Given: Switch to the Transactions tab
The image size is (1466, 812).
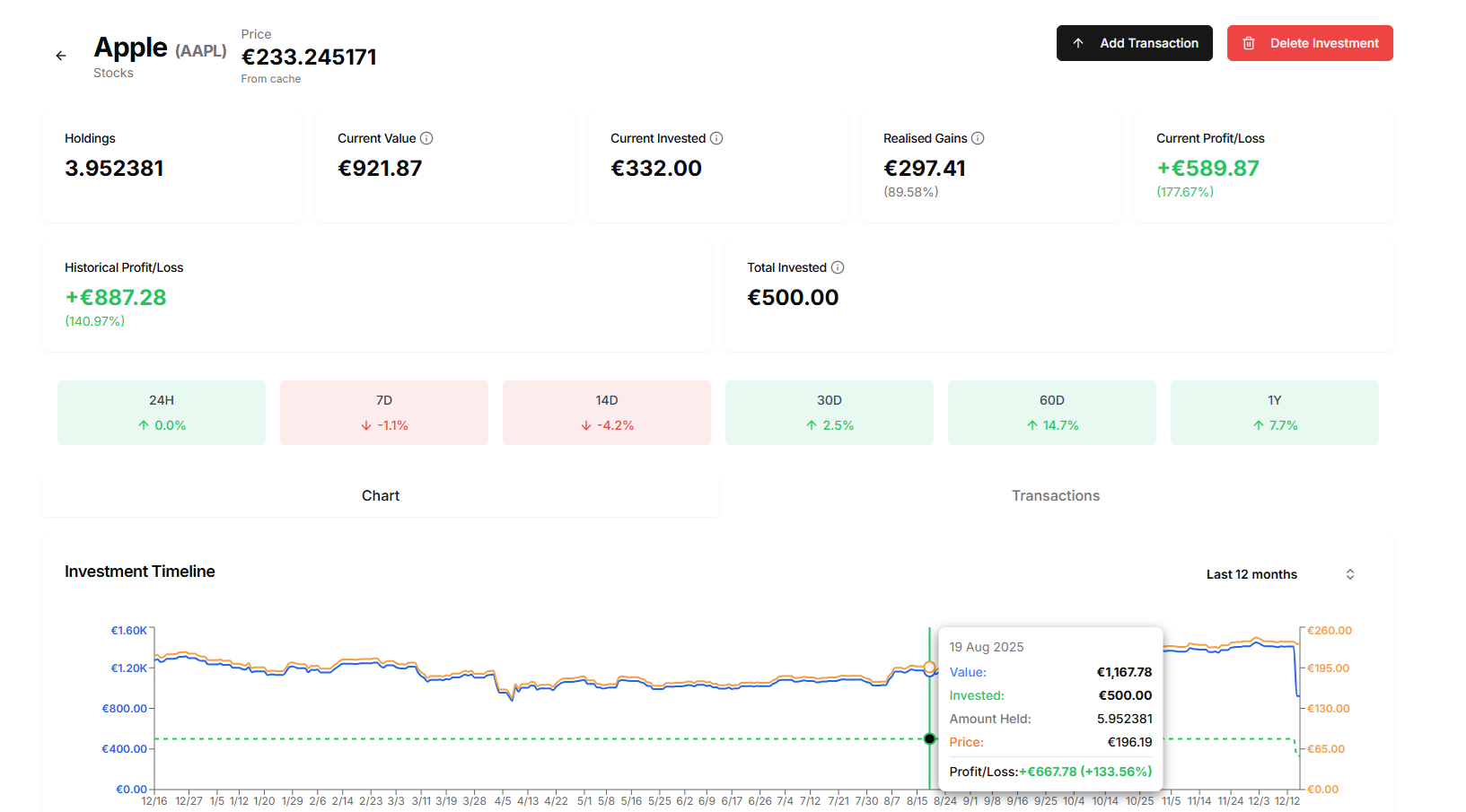Looking at the screenshot, I should tap(1055, 495).
